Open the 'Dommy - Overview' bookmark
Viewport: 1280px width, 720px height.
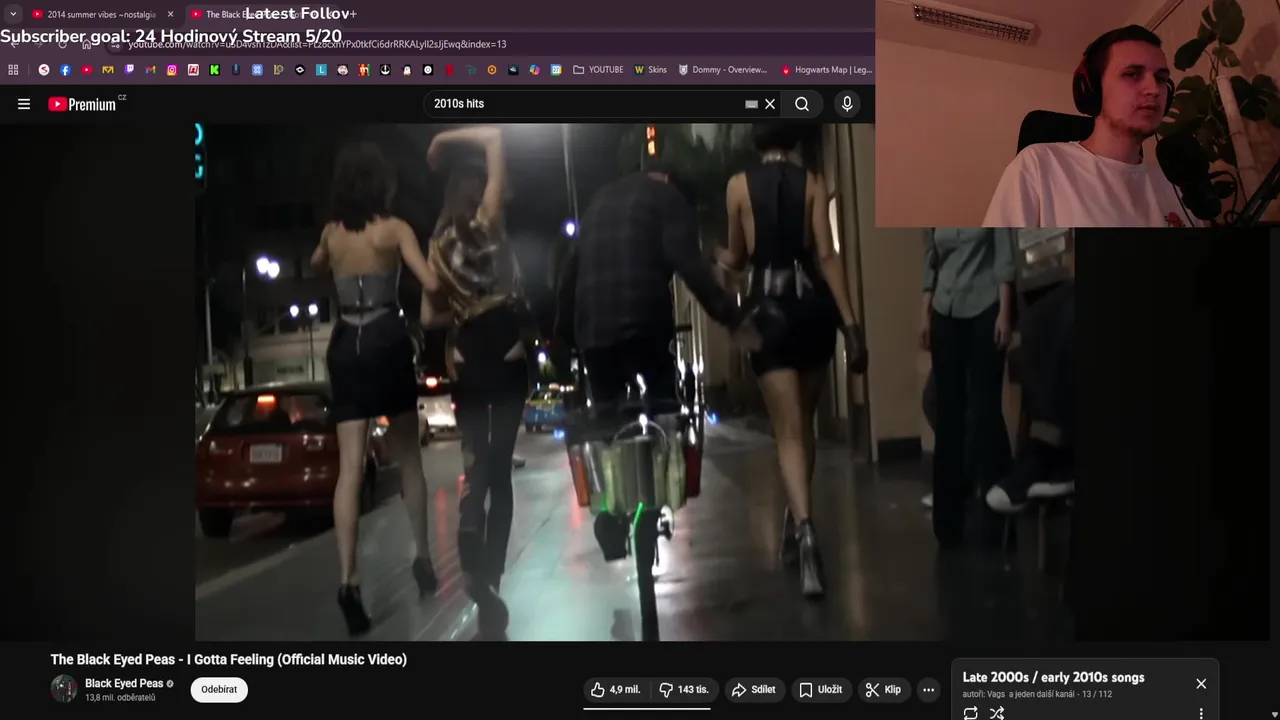[723, 70]
